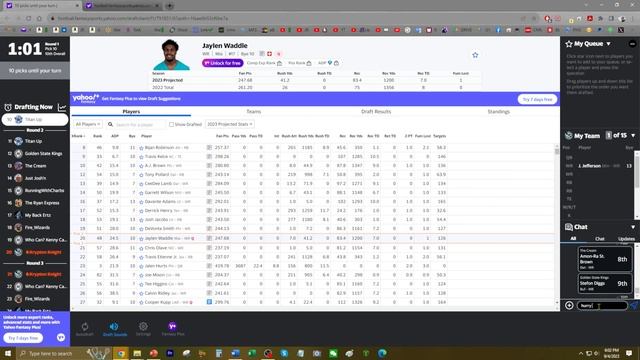
Task: Minimize the My Queue panel
Action: click(x=632, y=44)
